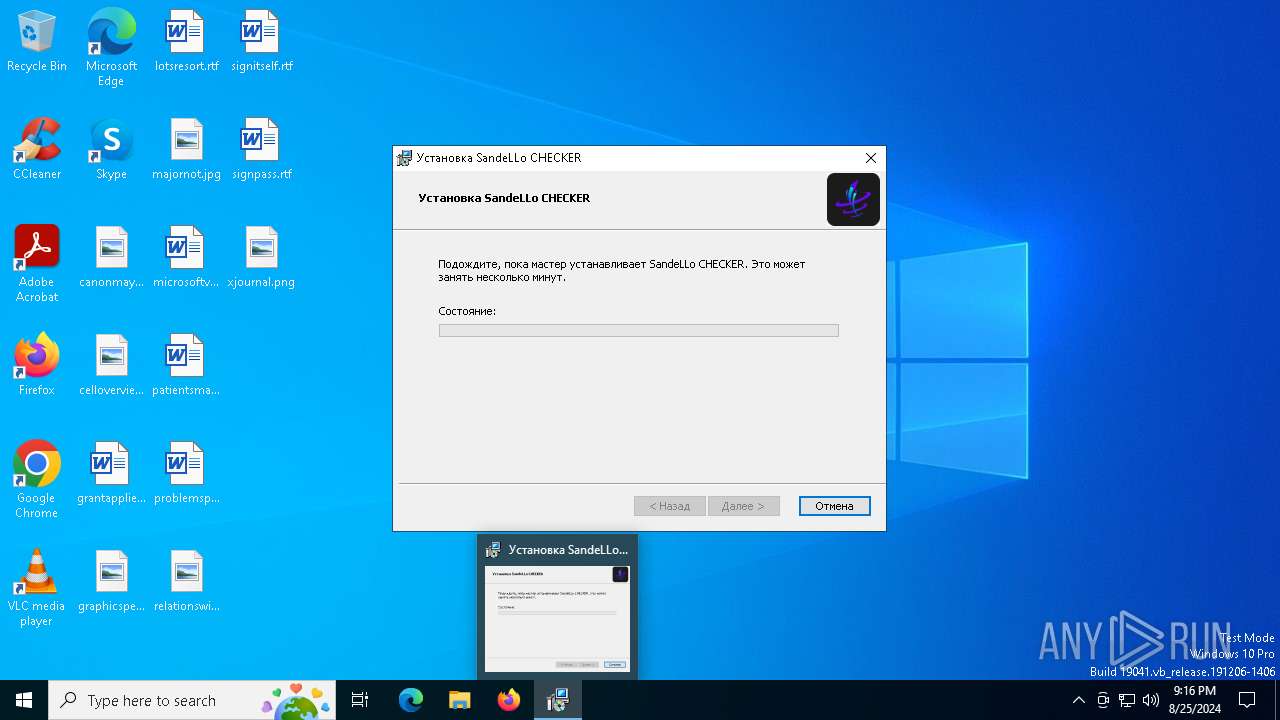Select microsoftv document on desktop

[186, 257]
